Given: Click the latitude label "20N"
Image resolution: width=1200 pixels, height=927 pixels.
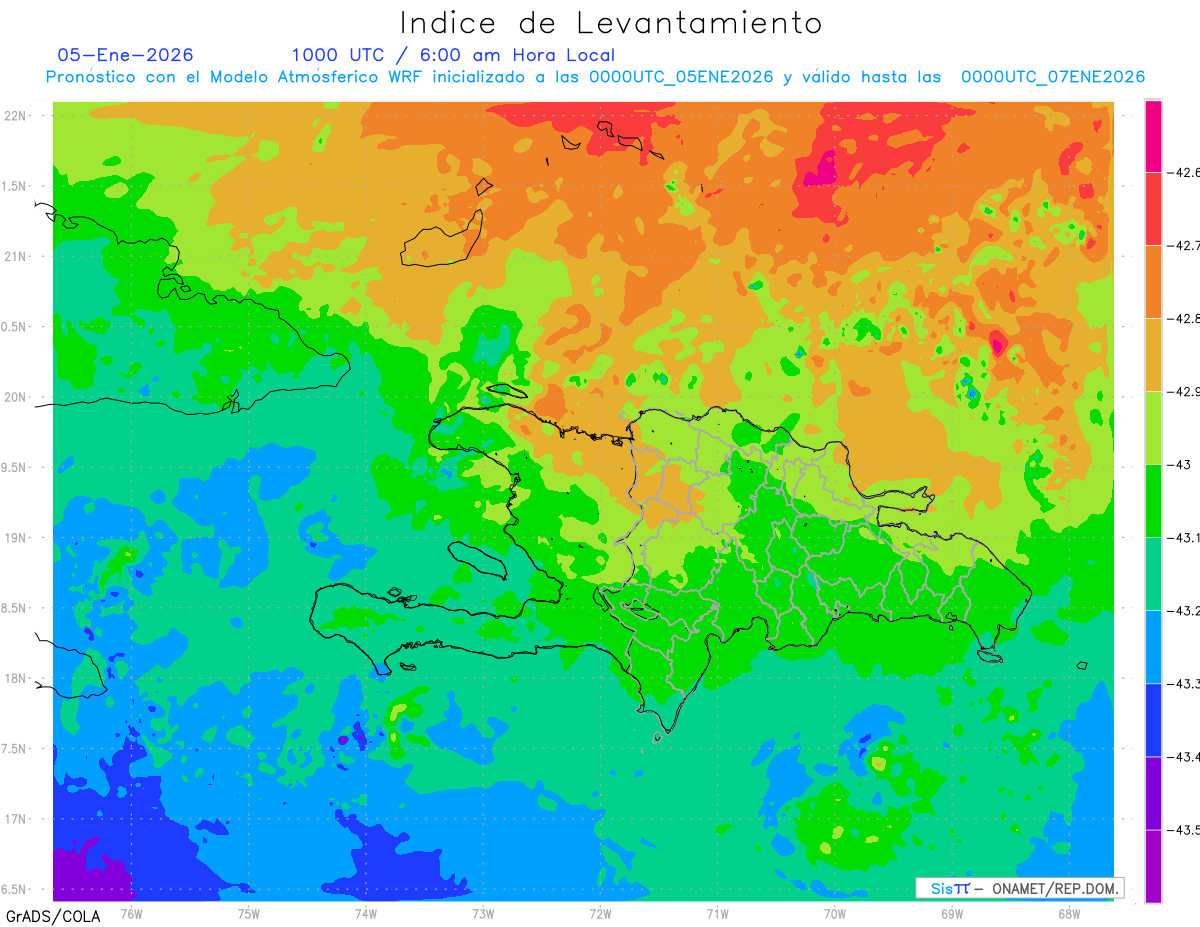Looking at the screenshot, I should click(15, 397).
